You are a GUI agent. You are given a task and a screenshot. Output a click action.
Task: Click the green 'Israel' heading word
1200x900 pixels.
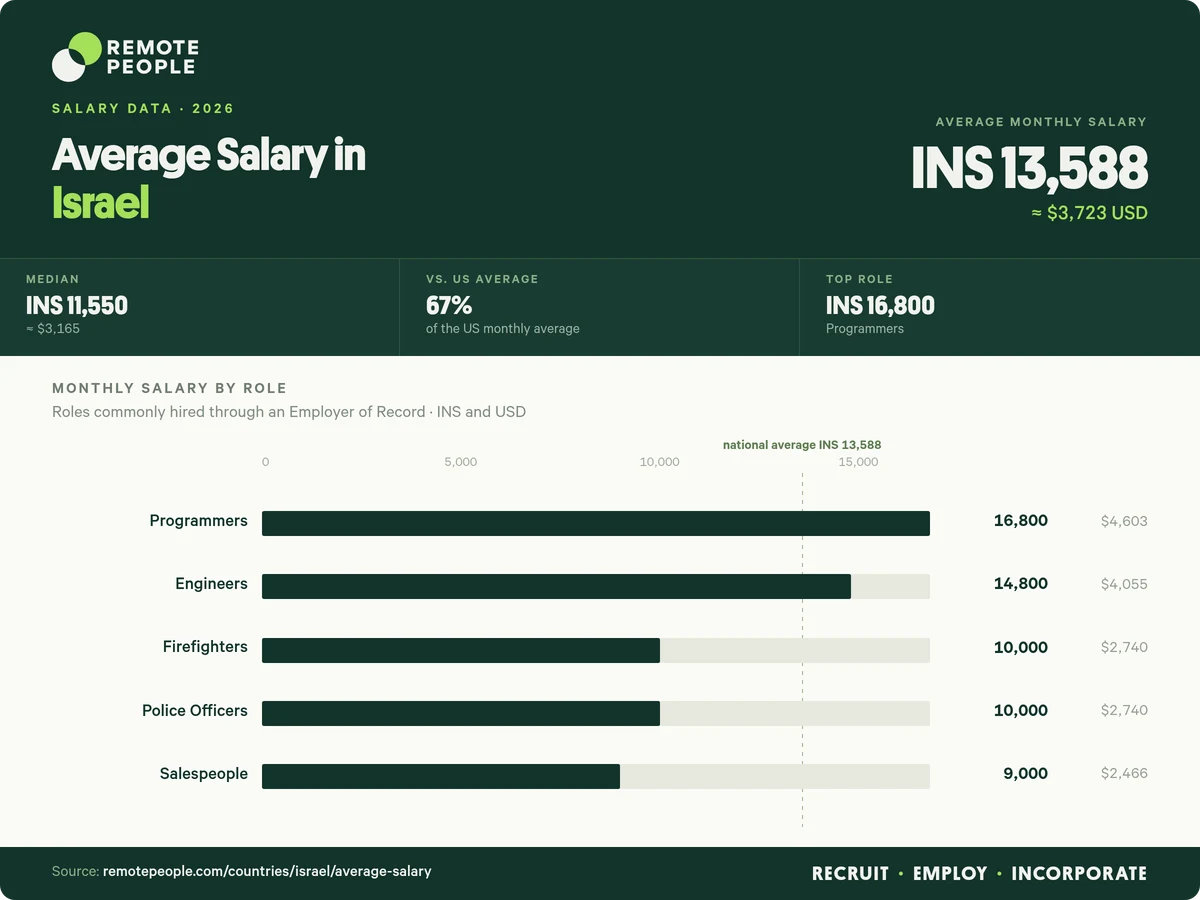point(100,203)
